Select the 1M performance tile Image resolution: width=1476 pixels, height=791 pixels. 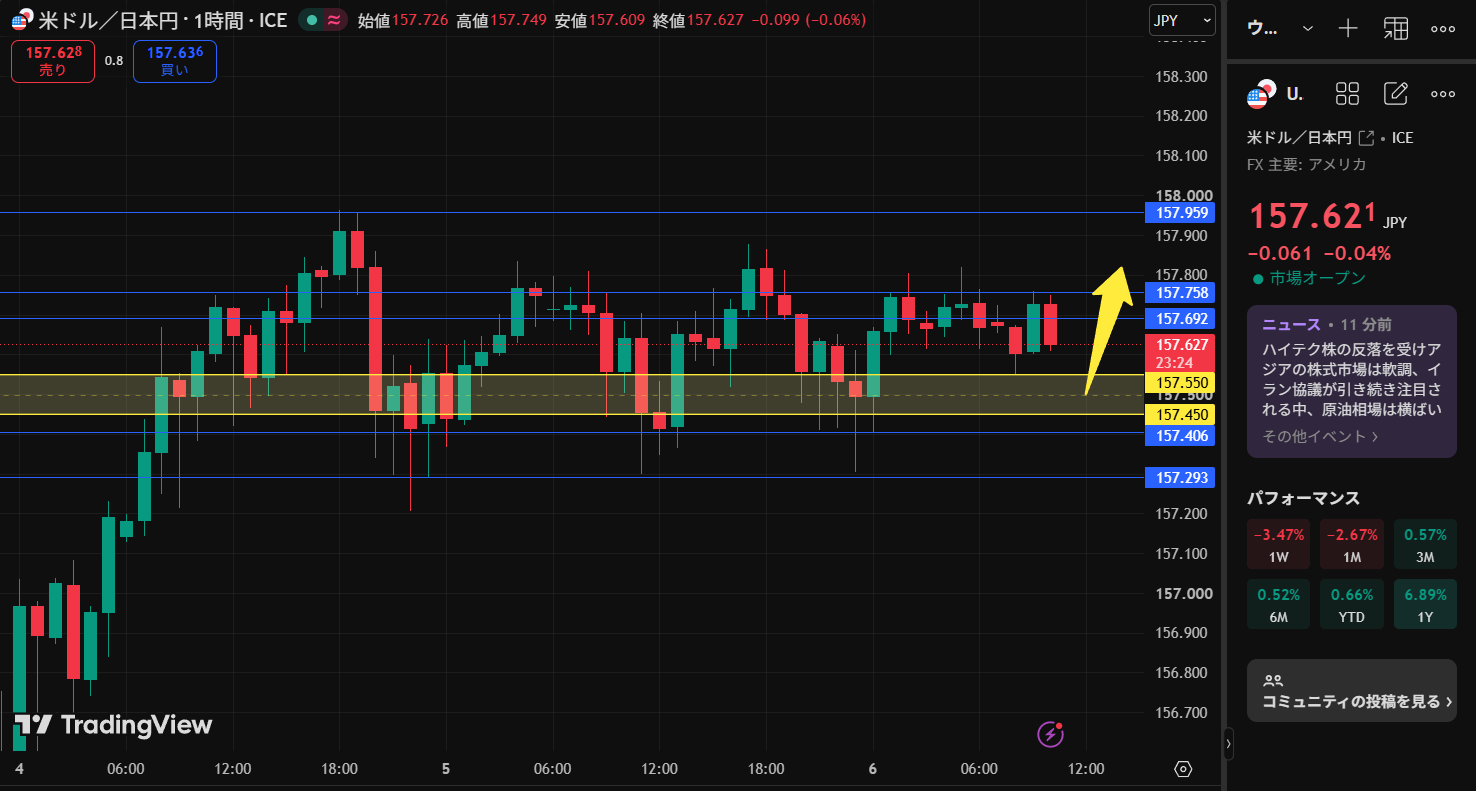(1352, 545)
